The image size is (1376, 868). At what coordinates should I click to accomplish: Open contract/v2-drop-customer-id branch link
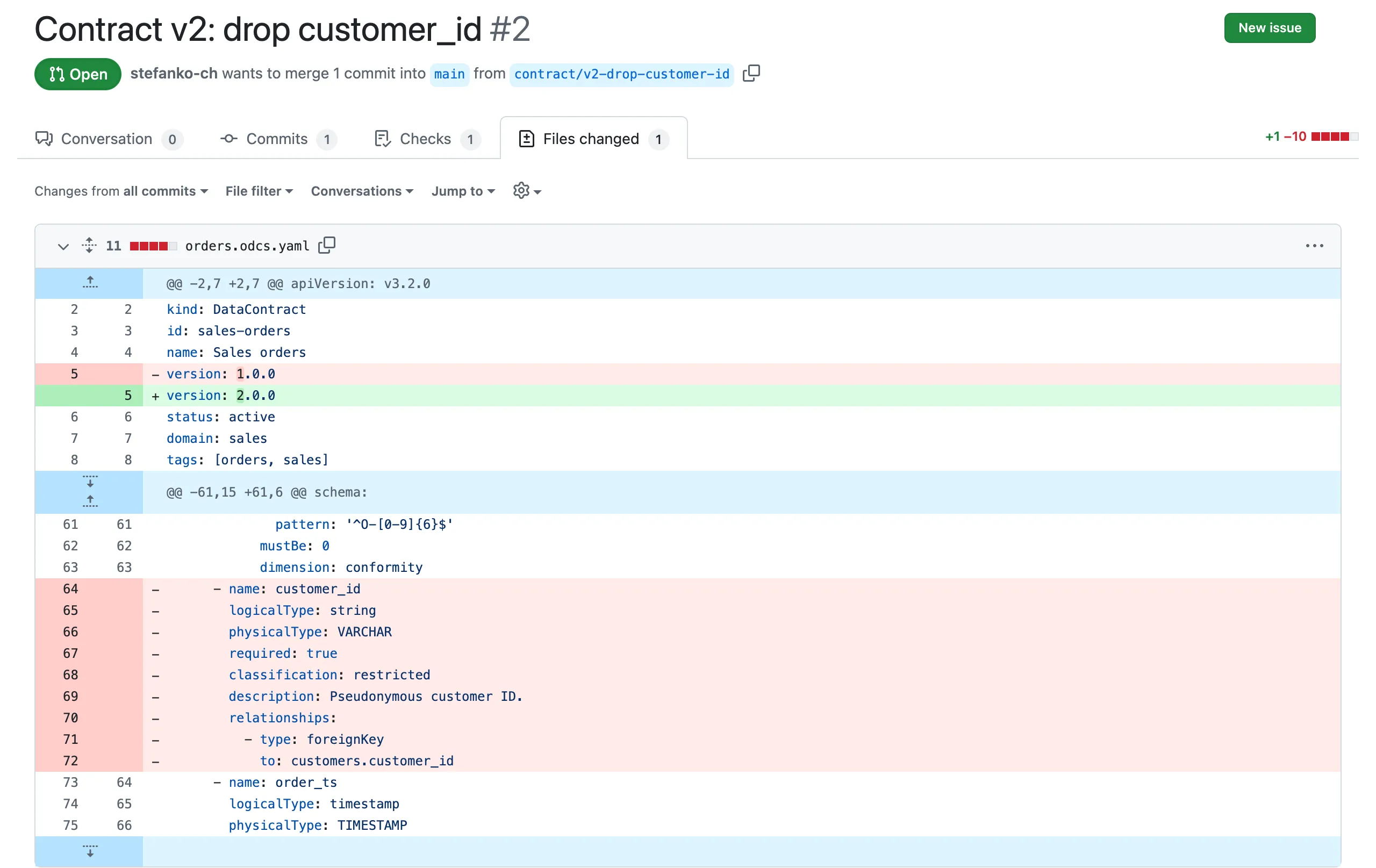point(622,74)
